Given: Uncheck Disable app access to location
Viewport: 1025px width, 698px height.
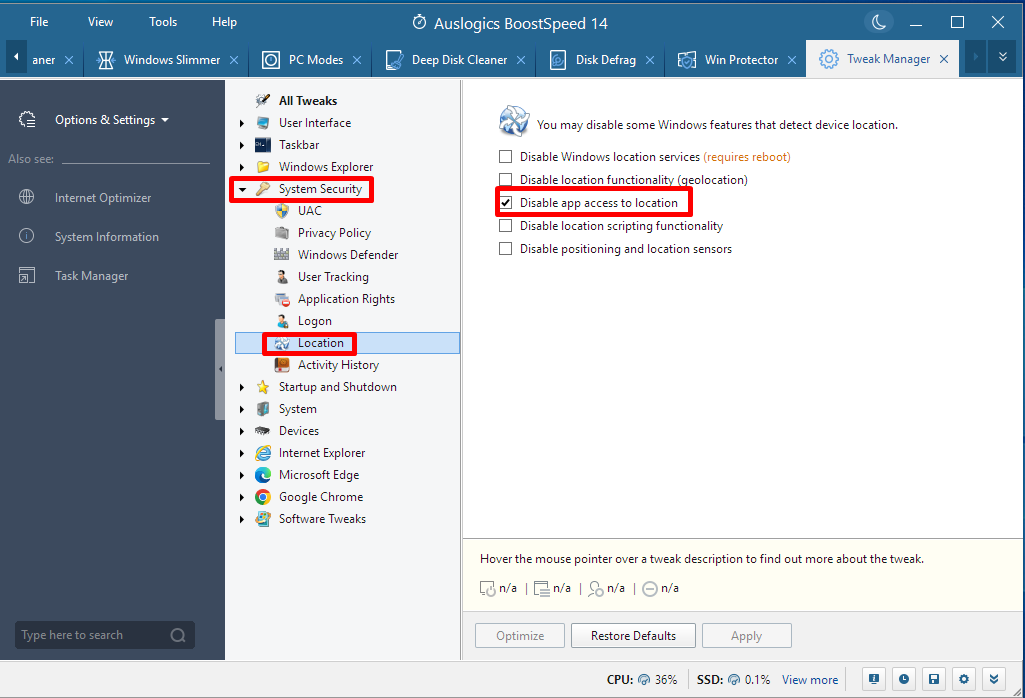Looking at the screenshot, I should coord(505,203).
